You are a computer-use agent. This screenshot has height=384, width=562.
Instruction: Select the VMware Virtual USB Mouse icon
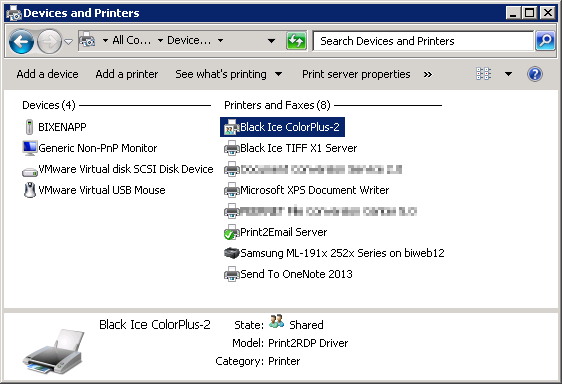30,190
